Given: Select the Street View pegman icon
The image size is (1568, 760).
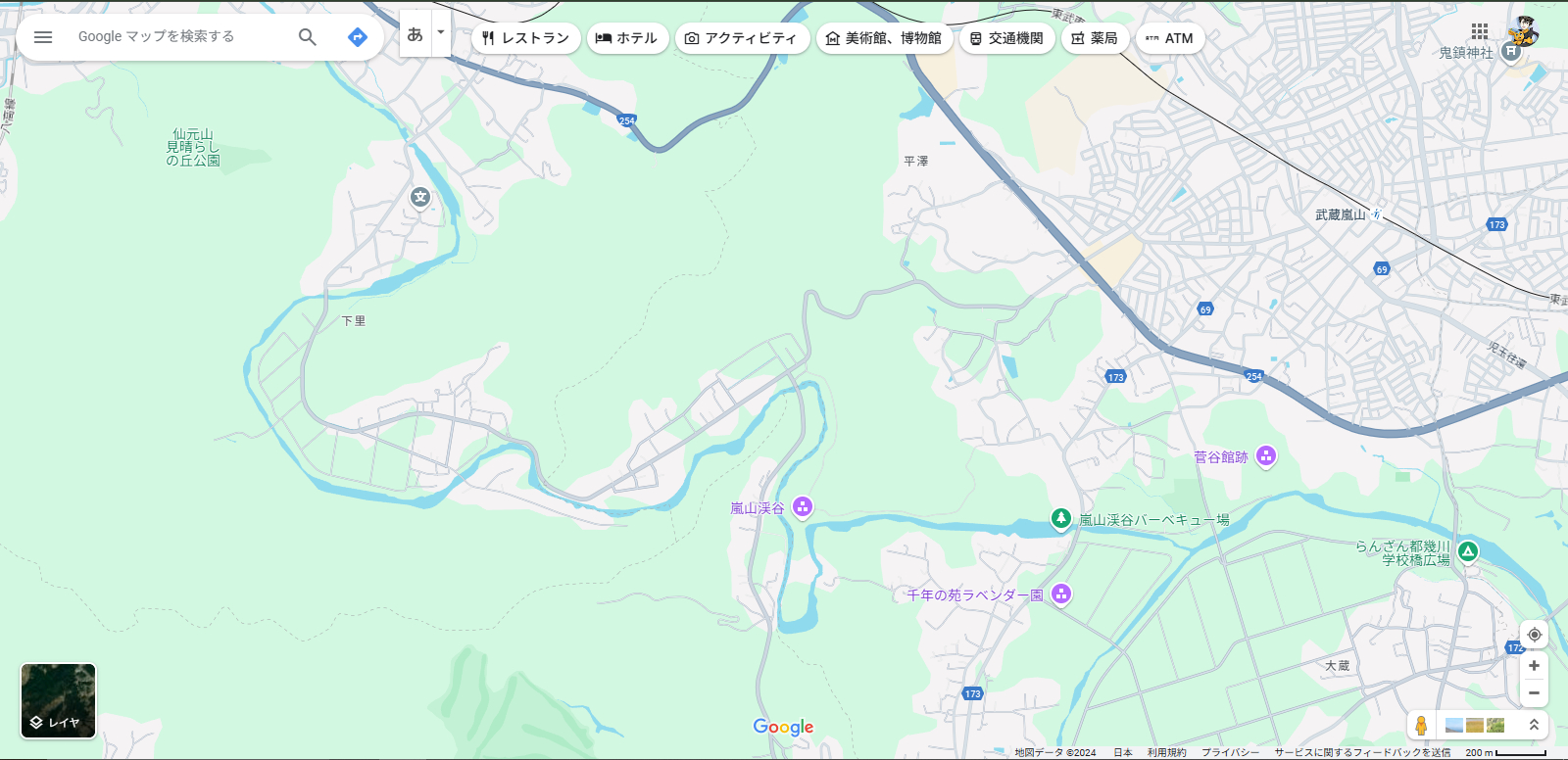Looking at the screenshot, I should click(x=1421, y=726).
